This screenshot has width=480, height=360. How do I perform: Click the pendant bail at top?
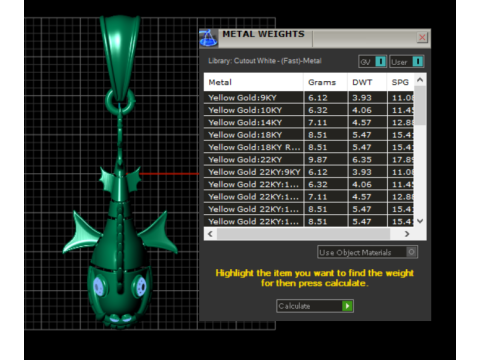pos(120,57)
